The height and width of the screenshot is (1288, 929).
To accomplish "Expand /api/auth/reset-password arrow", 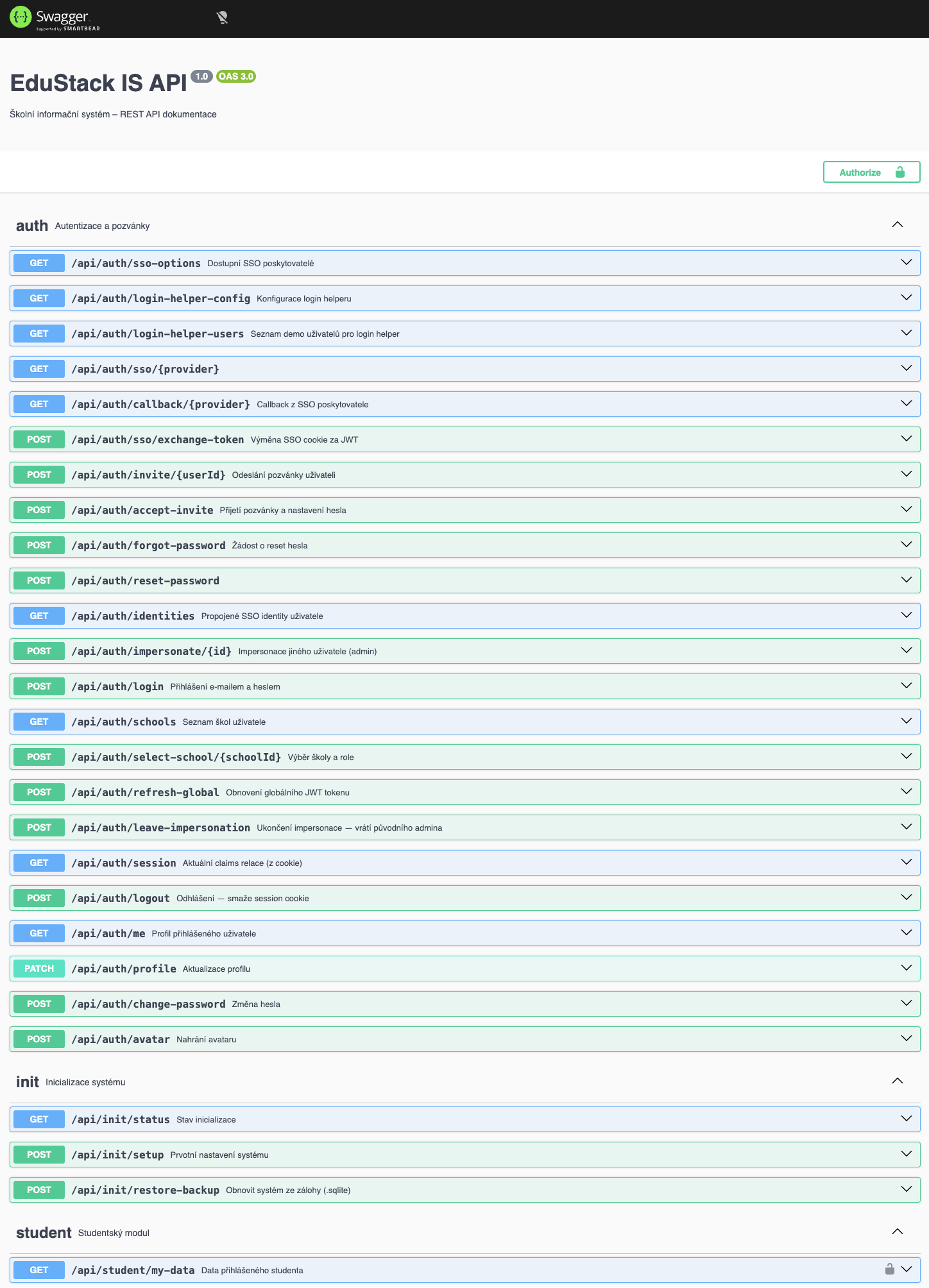I will click(907, 580).
